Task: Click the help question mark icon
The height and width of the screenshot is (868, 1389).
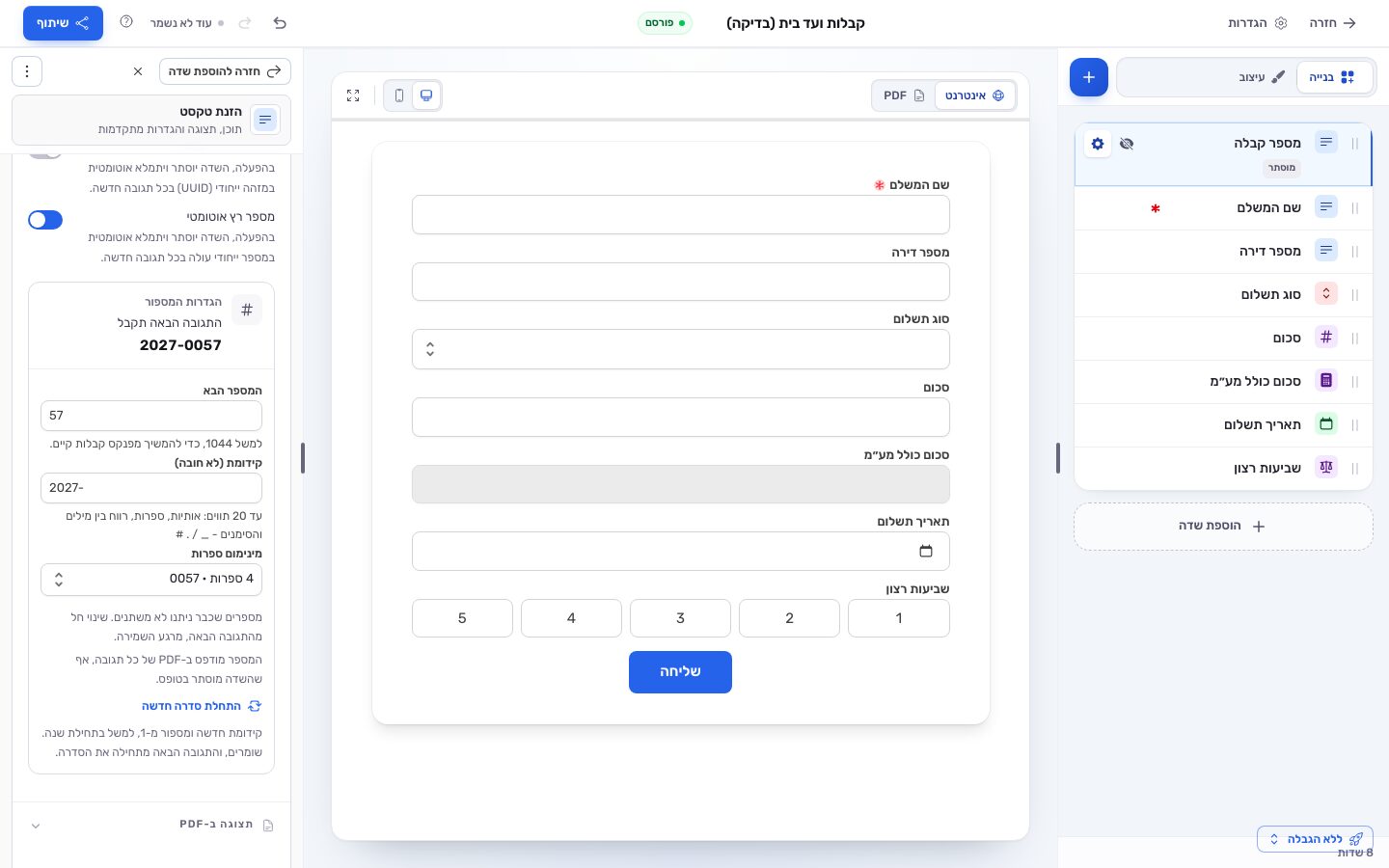Action: pos(126,22)
